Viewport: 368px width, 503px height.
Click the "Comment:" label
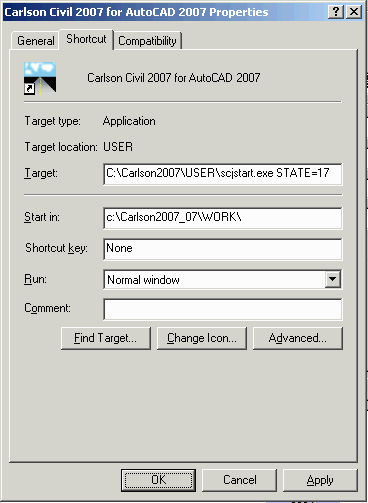[47, 308]
